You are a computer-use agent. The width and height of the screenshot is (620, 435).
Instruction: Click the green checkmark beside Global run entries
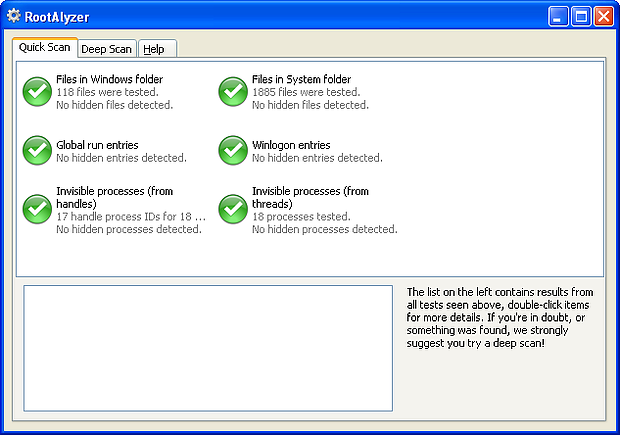coord(37,151)
